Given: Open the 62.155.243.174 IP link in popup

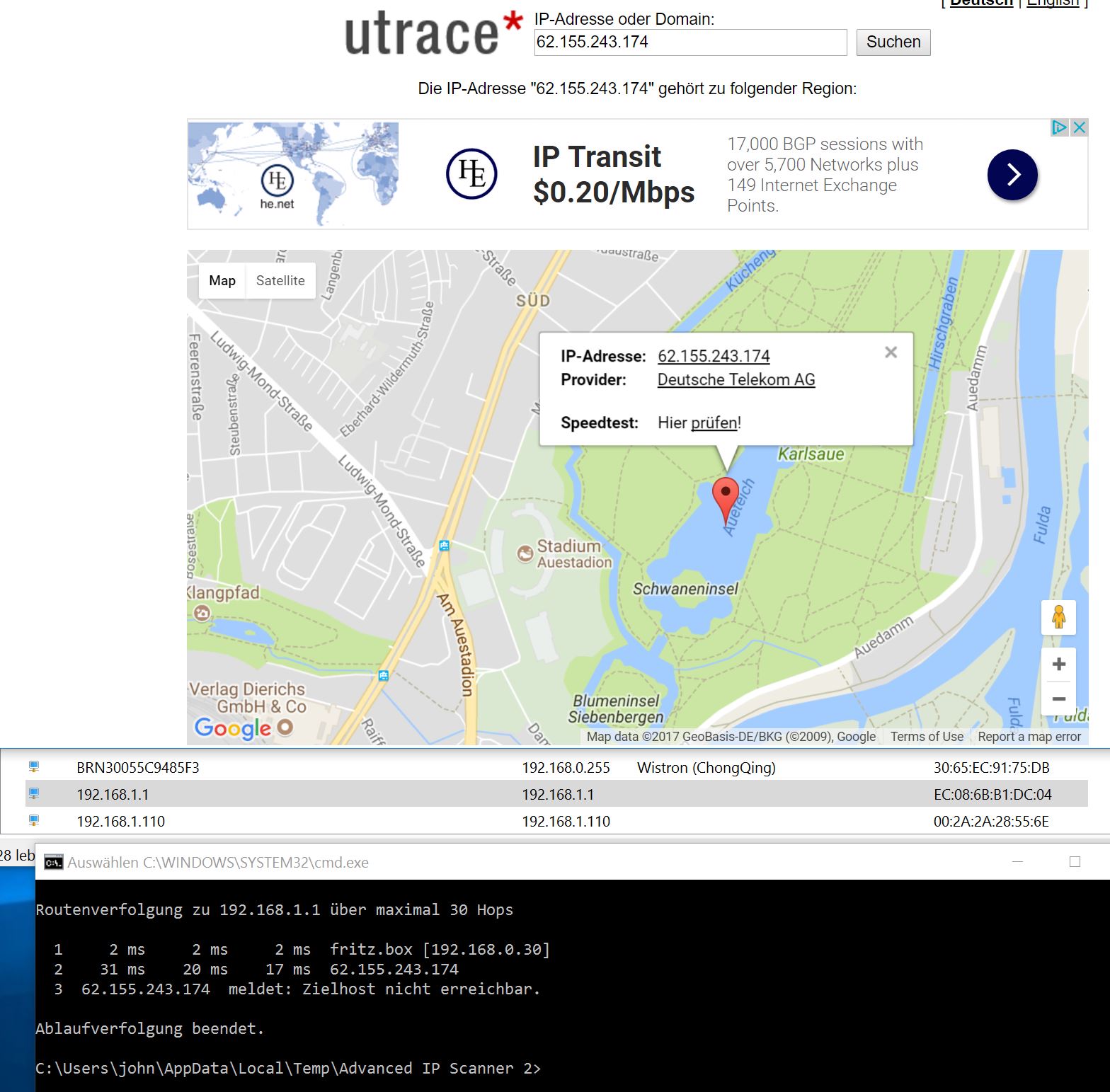Looking at the screenshot, I should point(714,356).
